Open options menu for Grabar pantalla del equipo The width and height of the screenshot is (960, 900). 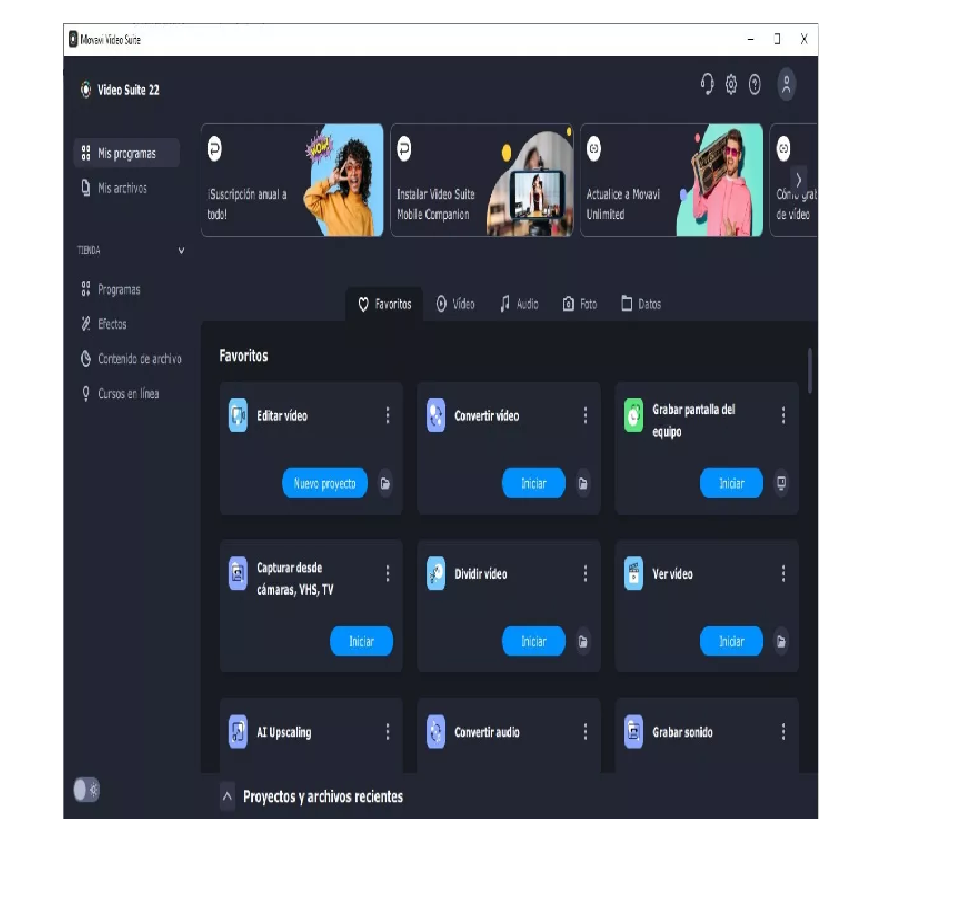[783, 415]
